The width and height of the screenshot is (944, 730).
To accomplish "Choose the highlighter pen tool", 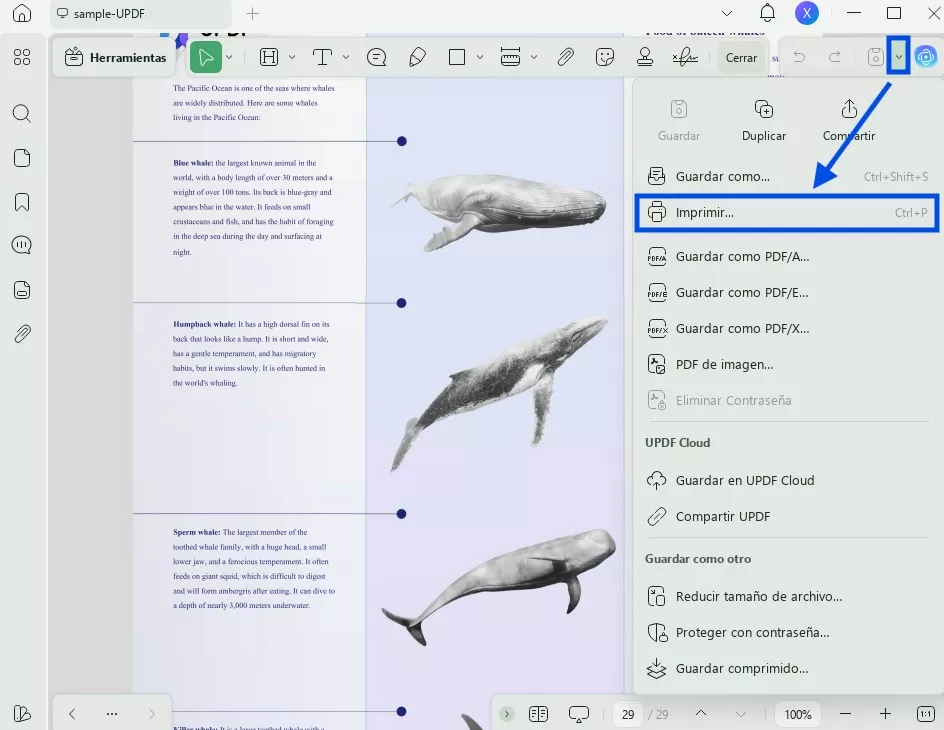I will pos(418,58).
